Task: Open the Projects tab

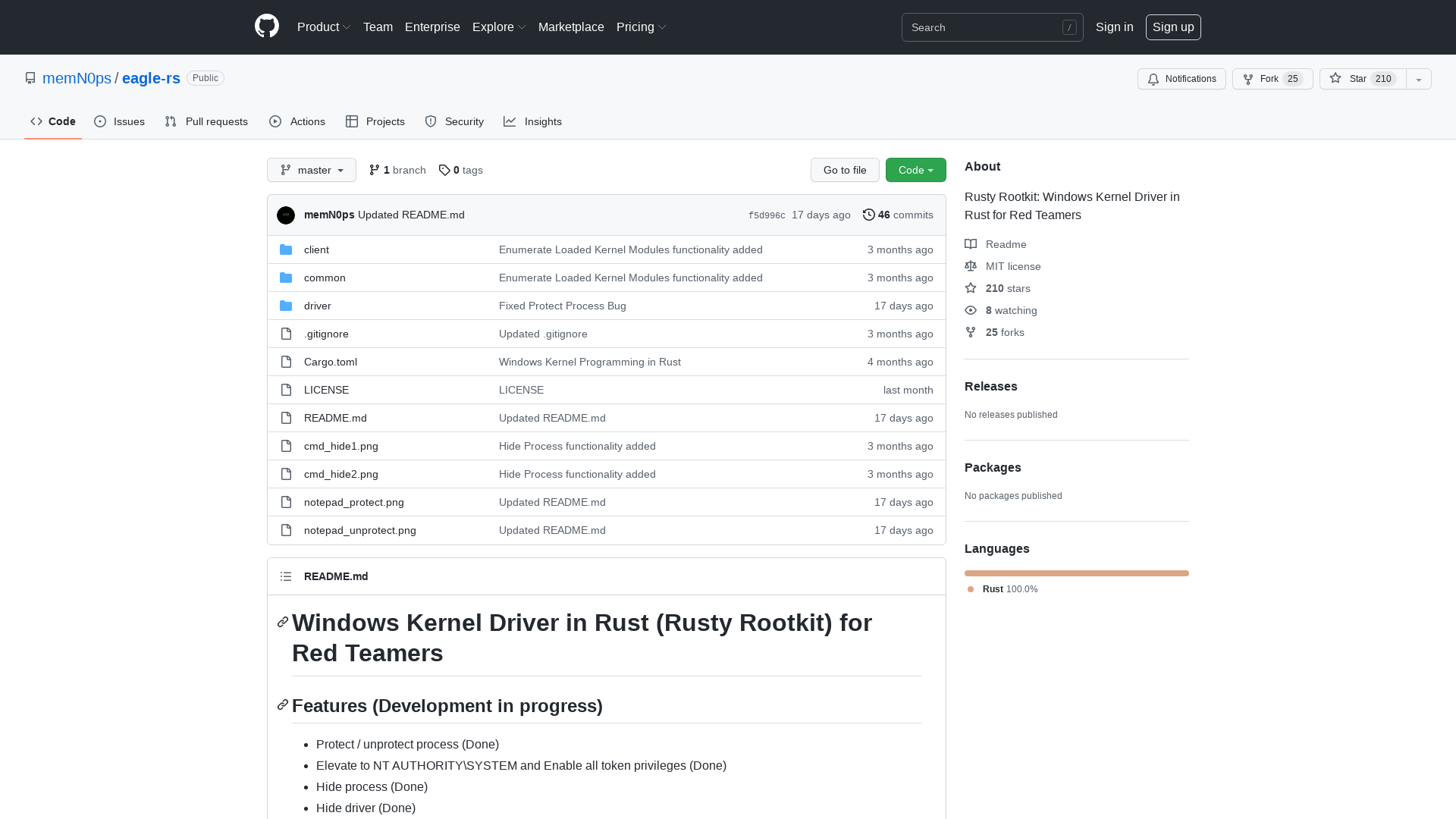Action: tap(375, 121)
